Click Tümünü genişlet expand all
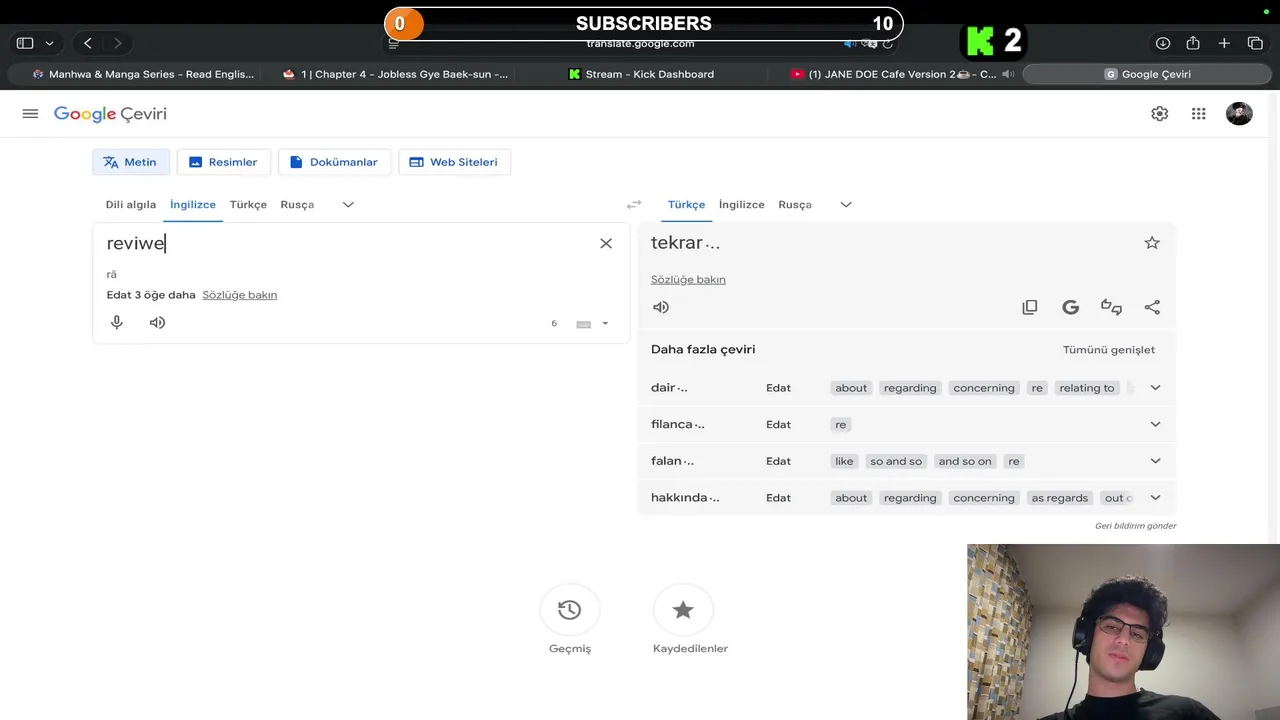Viewport: 1280px width, 720px height. [1109, 349]
